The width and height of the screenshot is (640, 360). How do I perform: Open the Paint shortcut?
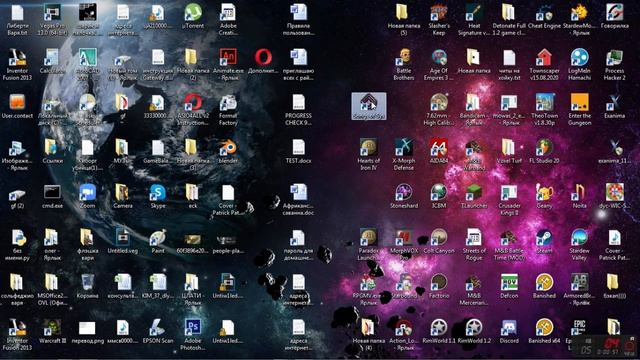(158, 241)
